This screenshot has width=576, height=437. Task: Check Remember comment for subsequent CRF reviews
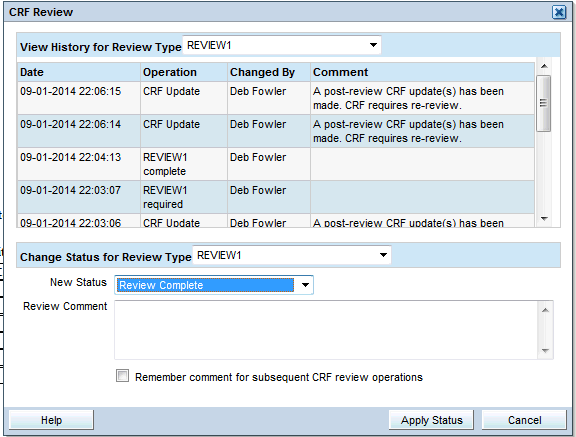pos(122,376)
